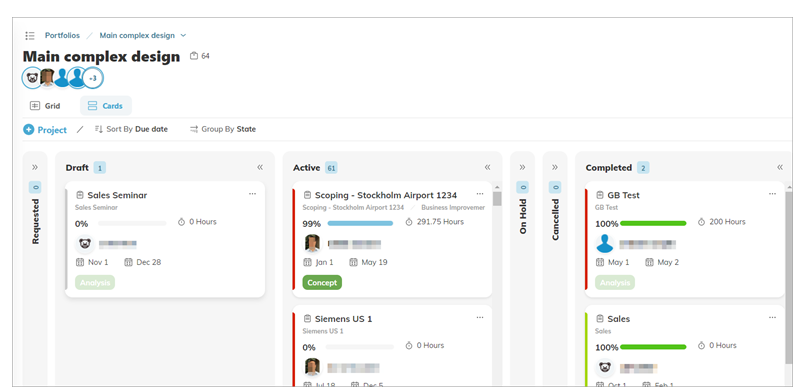This screenshot has width=795, height=390.
Task: Open the three-dot menu on Sales Seminar card
Action: coord(252,194)
